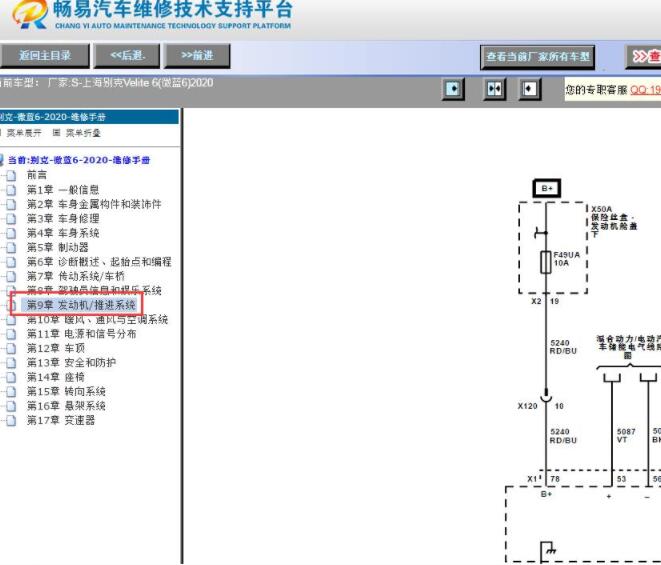This screenshot has width=661, height=565.
Task: Open 第10章 暖风、通风与空调系统
Action: 97,320
